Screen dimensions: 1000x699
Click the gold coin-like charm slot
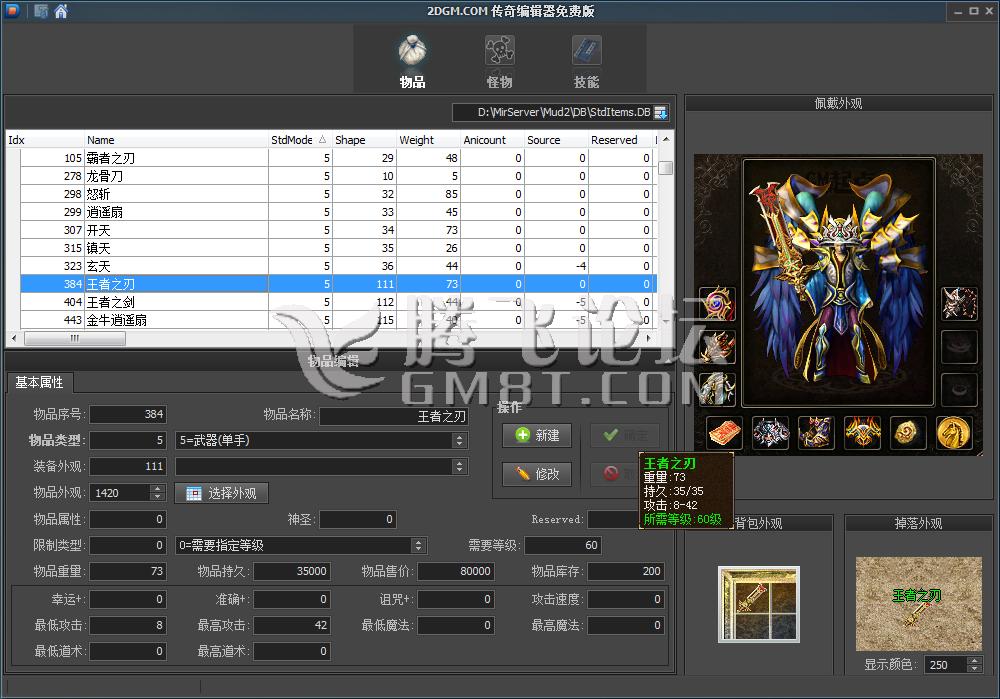tap(908, 432)
